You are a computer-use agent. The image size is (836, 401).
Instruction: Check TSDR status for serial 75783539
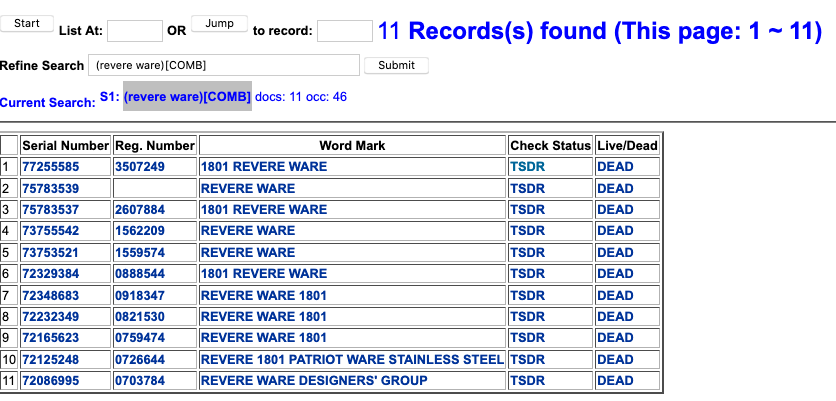[528, 188]
